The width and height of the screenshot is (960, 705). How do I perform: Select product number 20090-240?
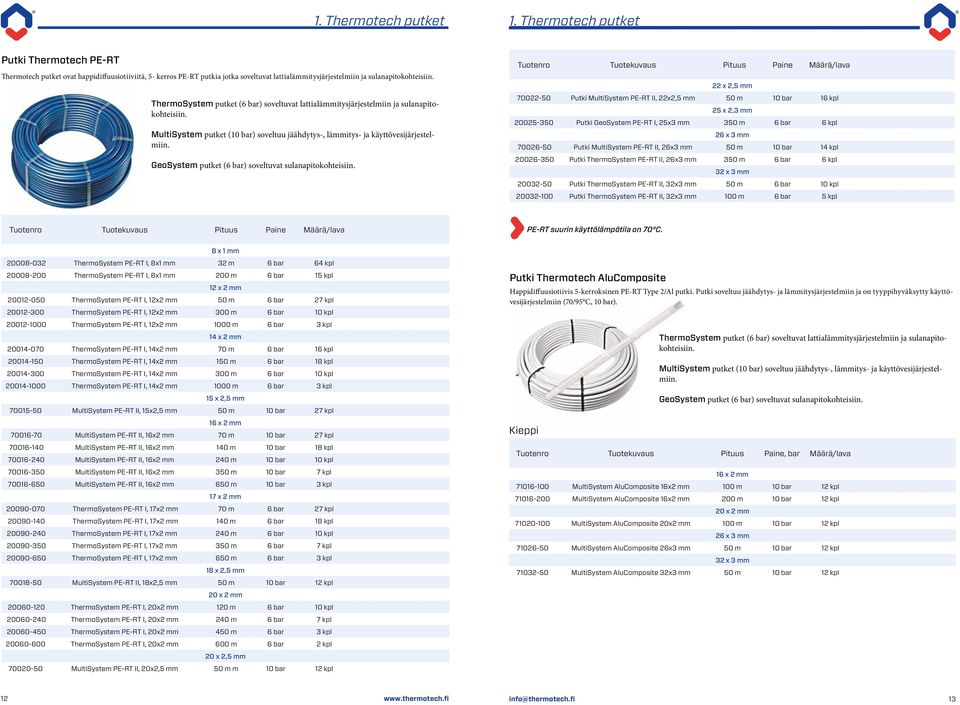click(x=26, y=534)
